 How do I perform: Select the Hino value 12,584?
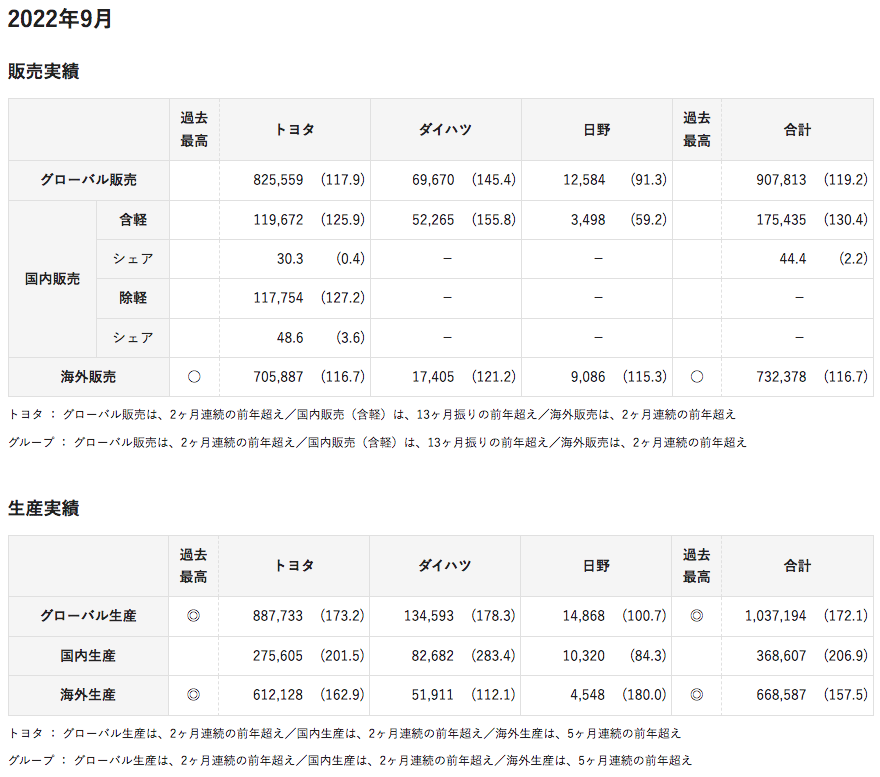584,180
